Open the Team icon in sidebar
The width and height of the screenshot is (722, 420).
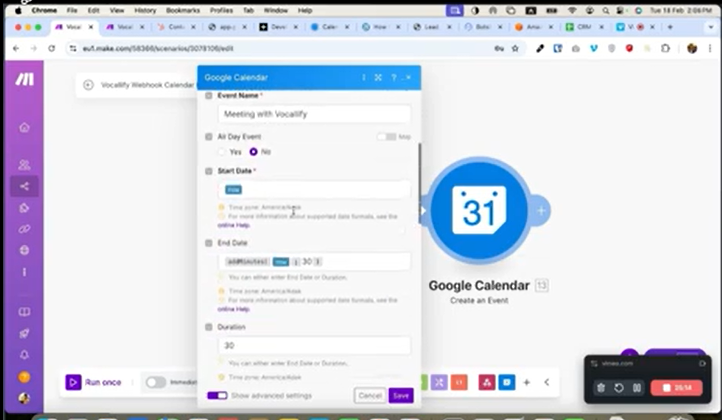24,165
